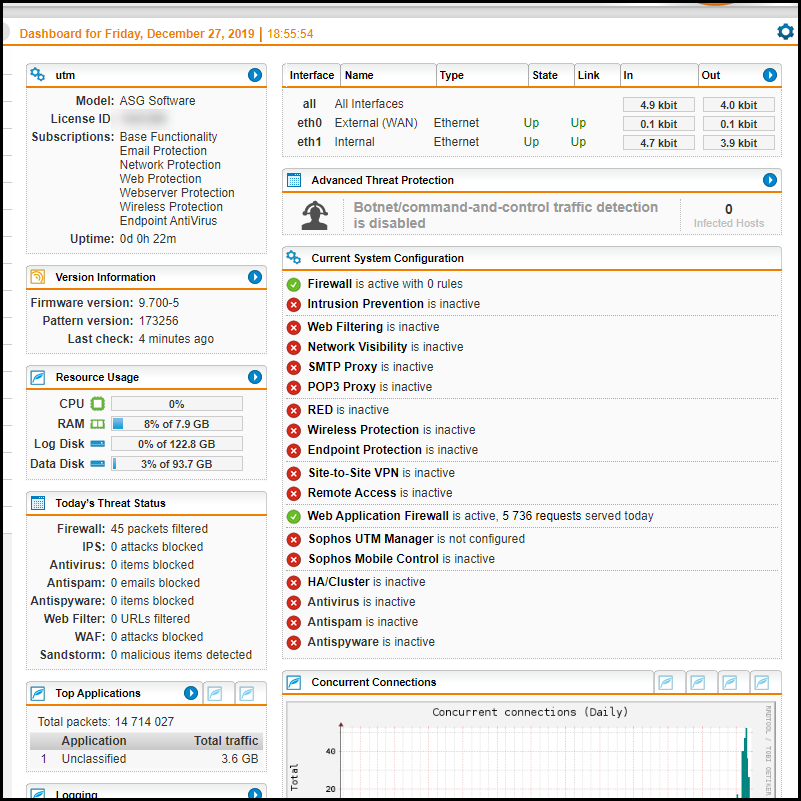Image resolution: width=801 pixels, height=801 pixels.
Task: Click the red X icon beside RED
Action: pyautogui.click(x=294, y=410)
